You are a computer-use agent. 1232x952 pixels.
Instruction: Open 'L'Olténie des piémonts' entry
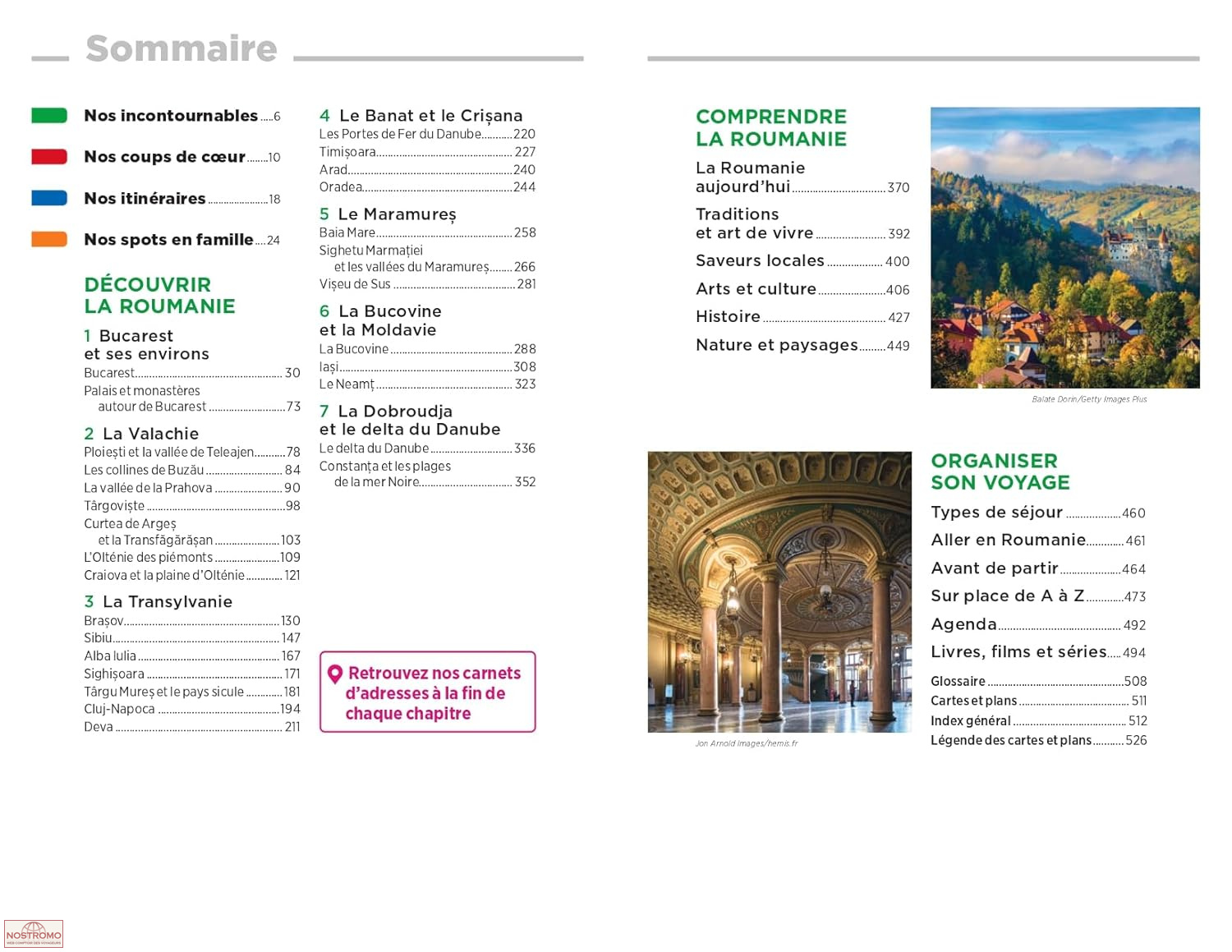point(192,558)
